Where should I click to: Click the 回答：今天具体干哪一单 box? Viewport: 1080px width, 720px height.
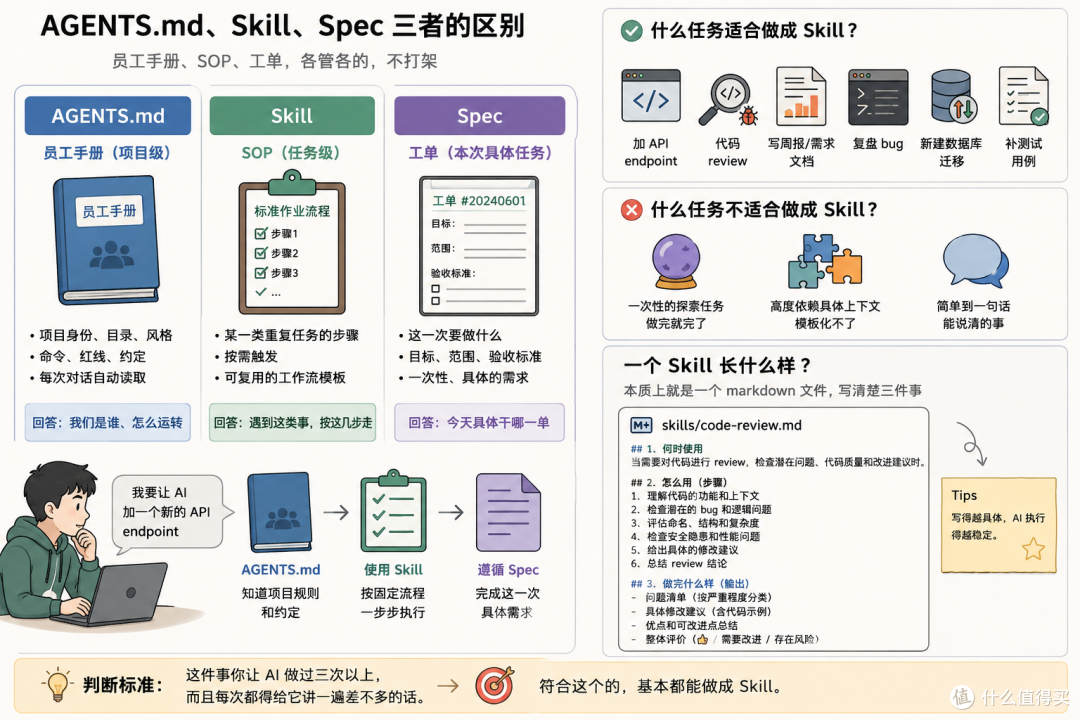(479, 422)
